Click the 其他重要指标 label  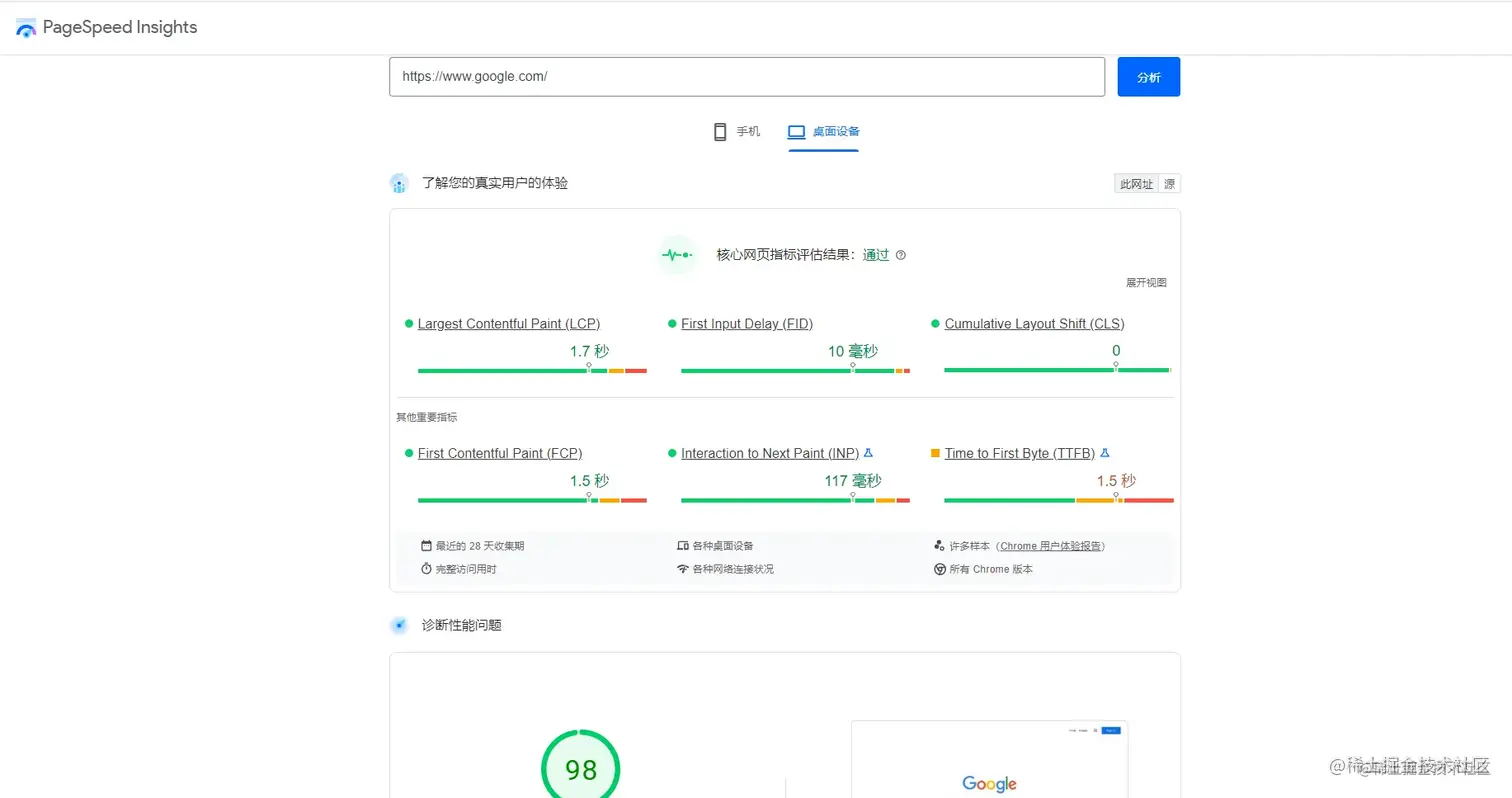coord(426,417)
